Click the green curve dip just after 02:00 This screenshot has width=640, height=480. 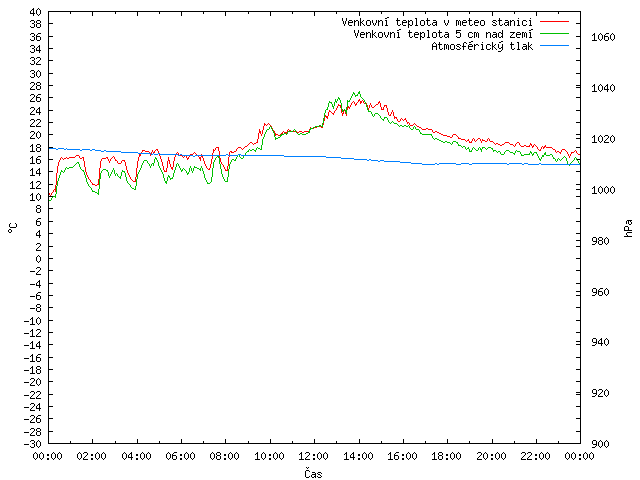(98, 193)
